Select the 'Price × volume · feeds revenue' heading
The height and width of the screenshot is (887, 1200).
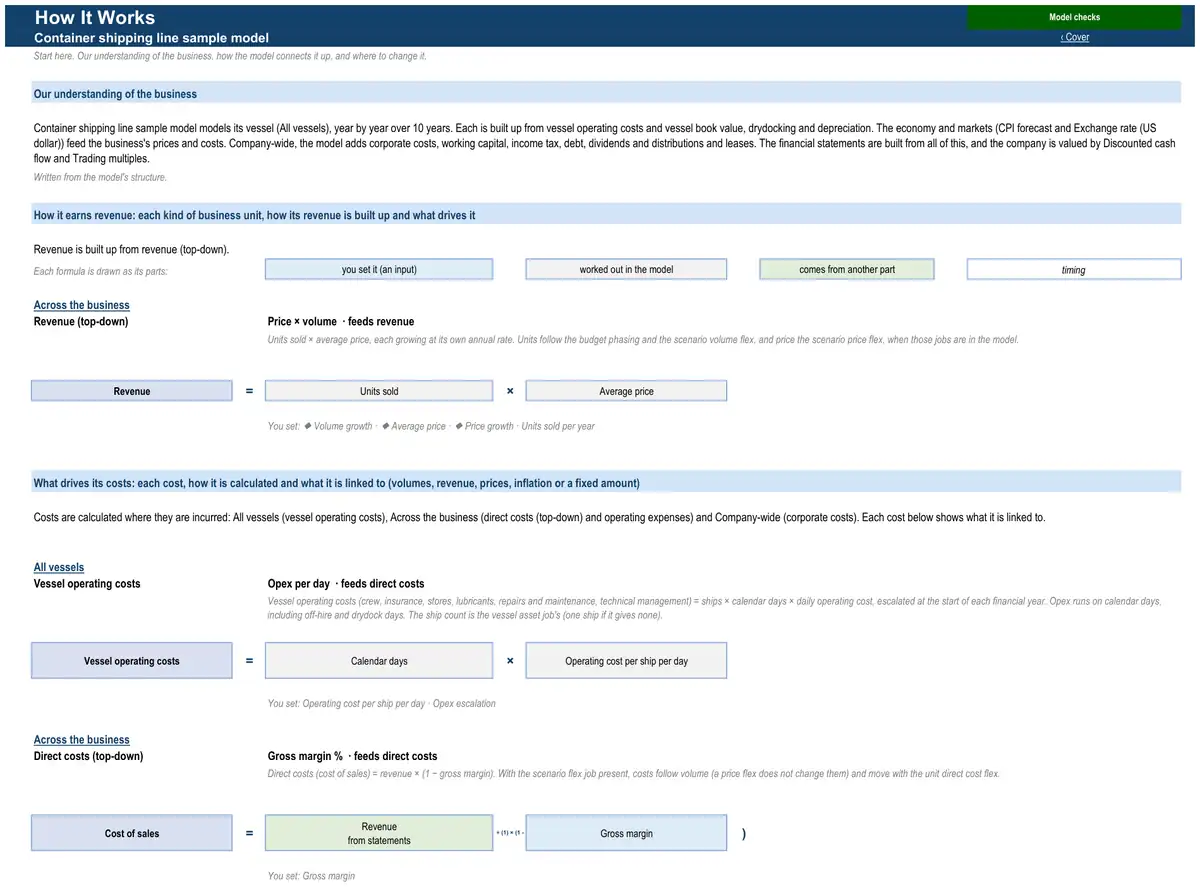tap(341, 322)
